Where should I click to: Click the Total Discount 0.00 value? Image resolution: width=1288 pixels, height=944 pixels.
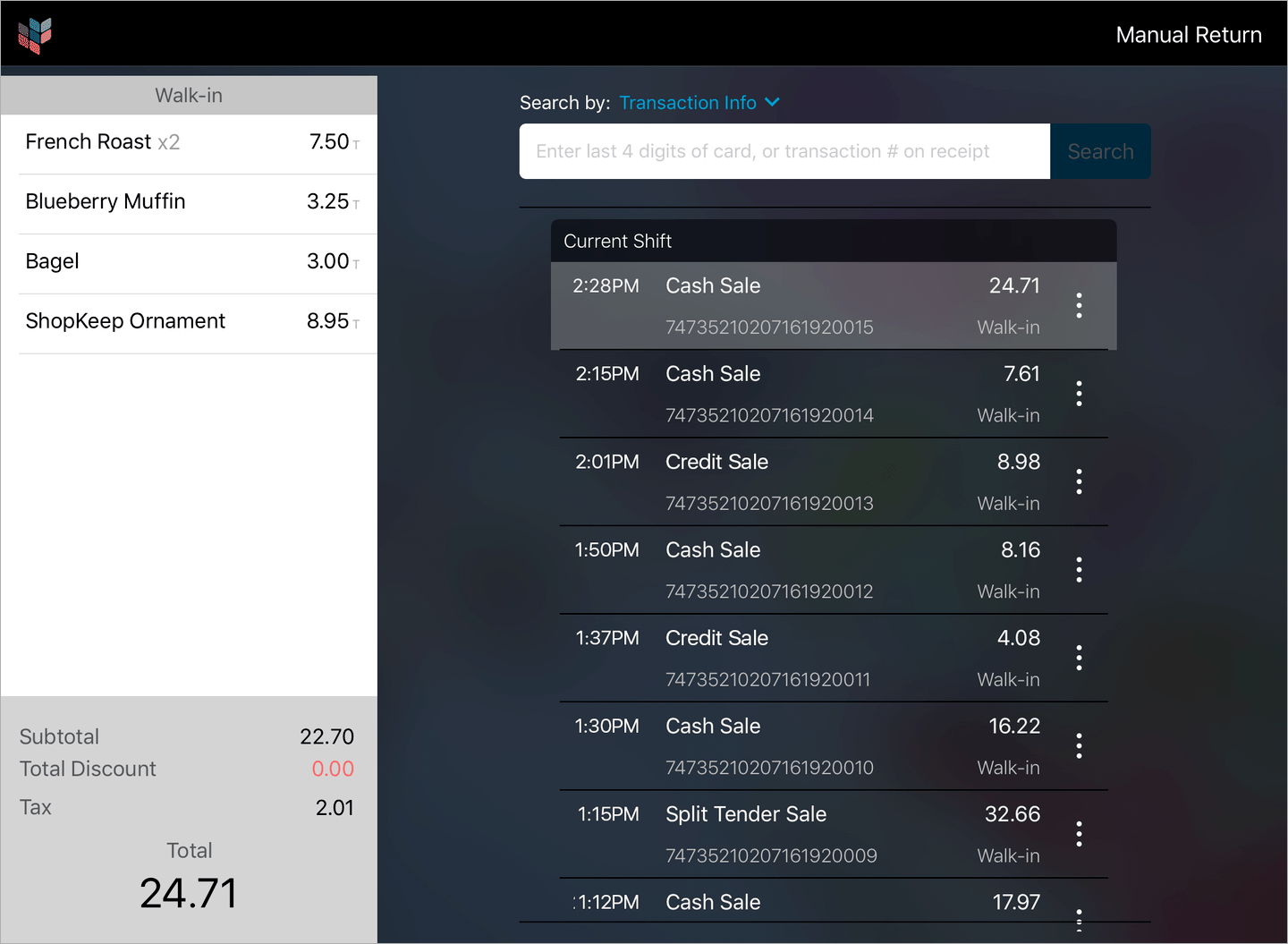(x=333, y=769)
